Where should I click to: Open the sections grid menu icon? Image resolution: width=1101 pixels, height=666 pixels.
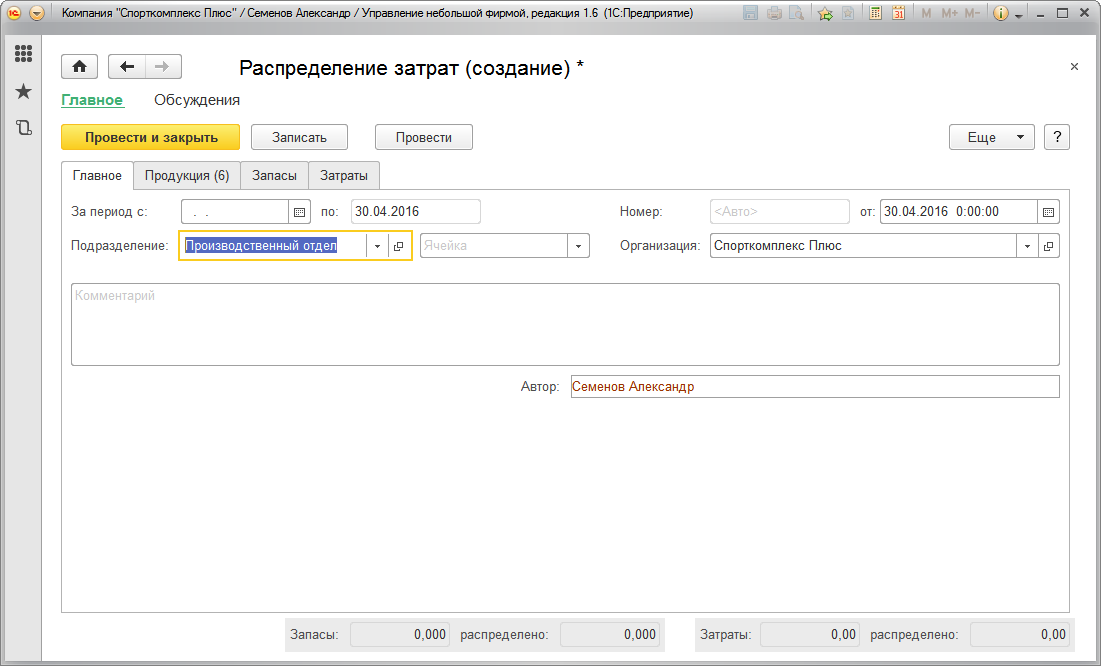pos(23,54)
